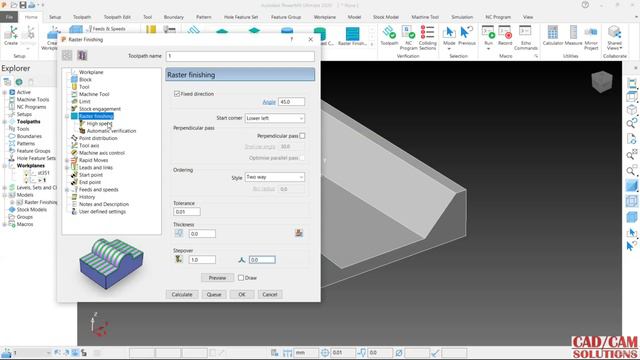Image resolution: width=640 pixels, height=360 pixels.
Task: Select Point distribution in dialog tree
Action: (x=98, y=138)
